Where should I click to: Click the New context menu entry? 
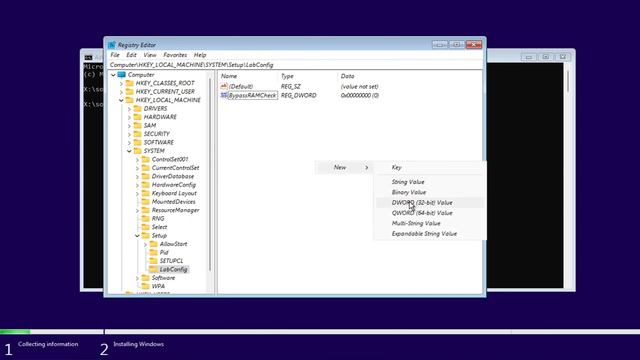tap(344, 167)
